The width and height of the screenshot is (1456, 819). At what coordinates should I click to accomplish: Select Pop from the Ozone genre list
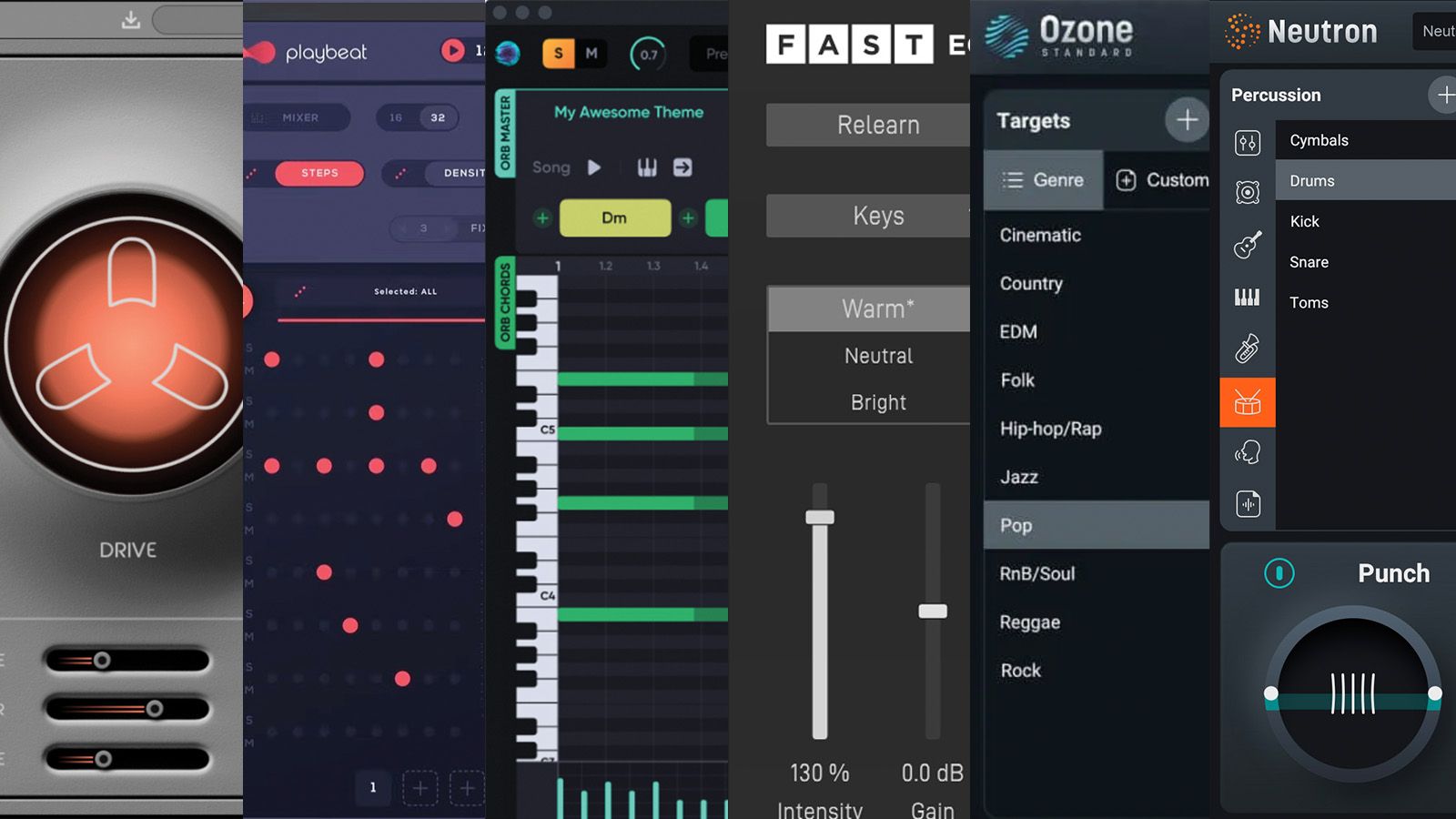point(1016,526)
